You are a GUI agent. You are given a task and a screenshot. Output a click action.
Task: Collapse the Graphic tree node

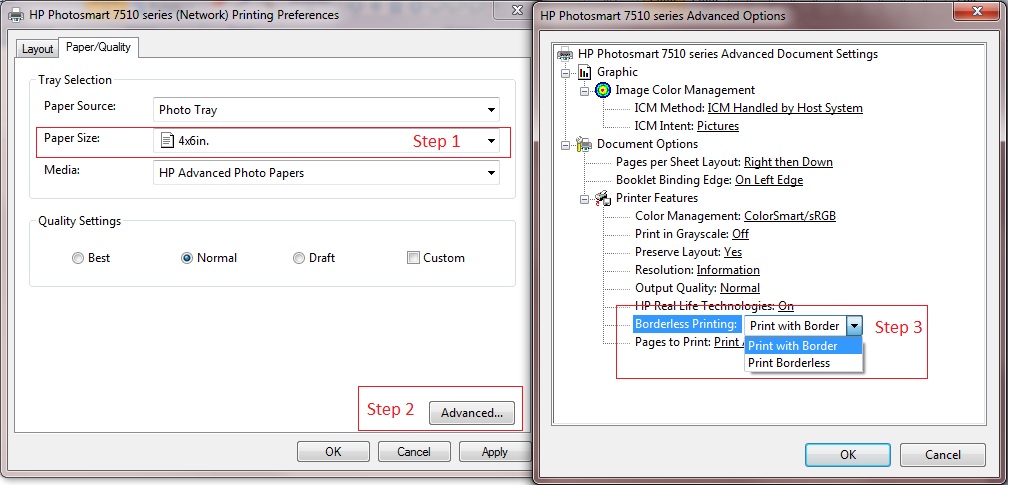coord(566,73)
